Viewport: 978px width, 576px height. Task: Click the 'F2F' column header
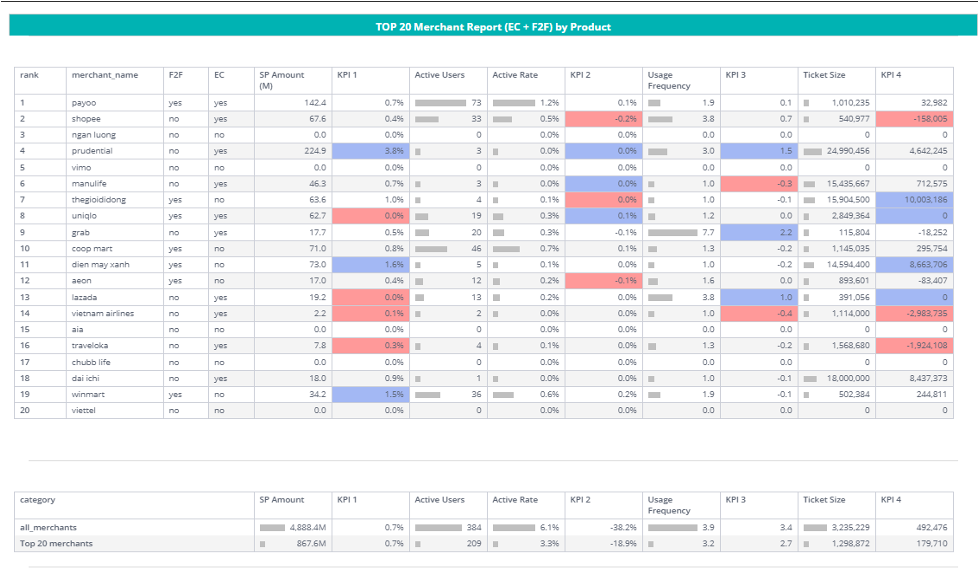tap(176, 75)
